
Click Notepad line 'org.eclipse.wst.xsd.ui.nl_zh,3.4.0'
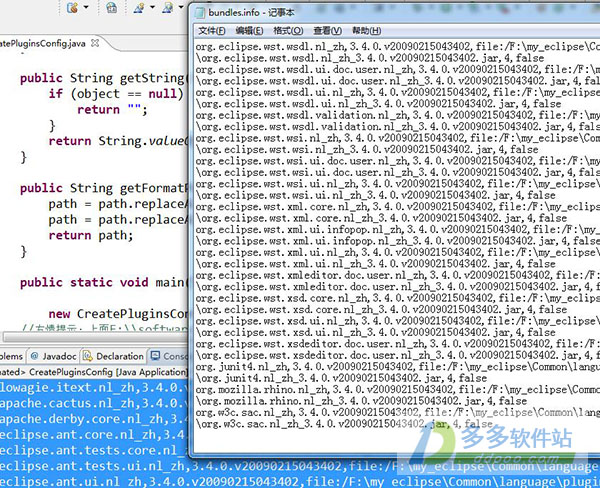tap(398, 321)
